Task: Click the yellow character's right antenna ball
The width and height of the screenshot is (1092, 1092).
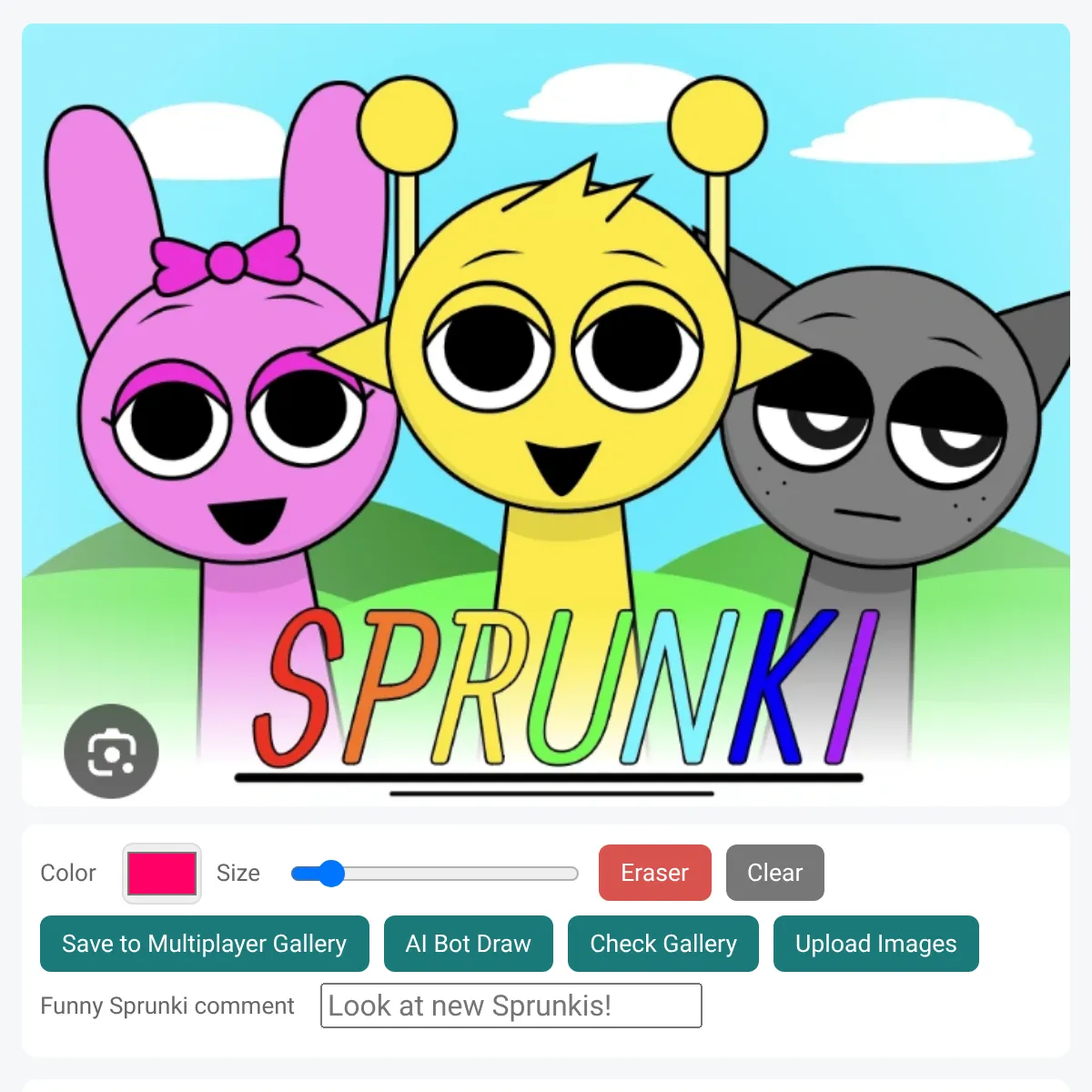Action: pos(717,126)
